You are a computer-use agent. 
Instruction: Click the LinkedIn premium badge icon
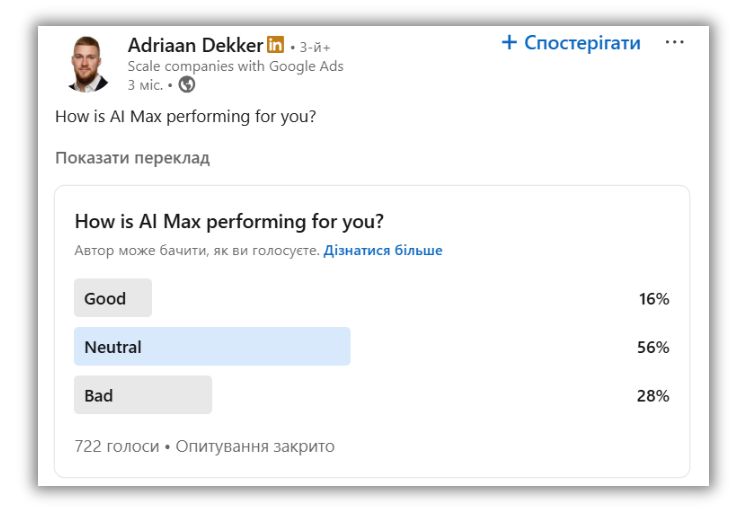coord(276,45)
